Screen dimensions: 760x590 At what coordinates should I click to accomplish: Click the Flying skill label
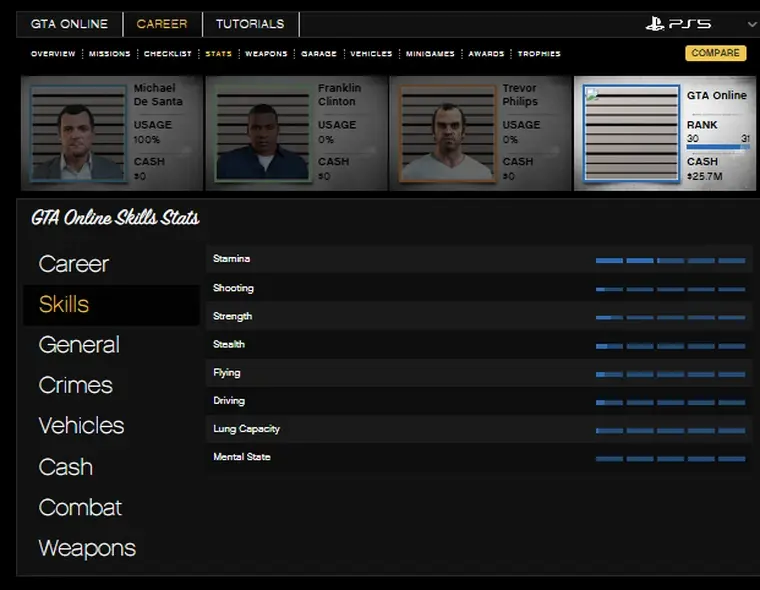226,373
